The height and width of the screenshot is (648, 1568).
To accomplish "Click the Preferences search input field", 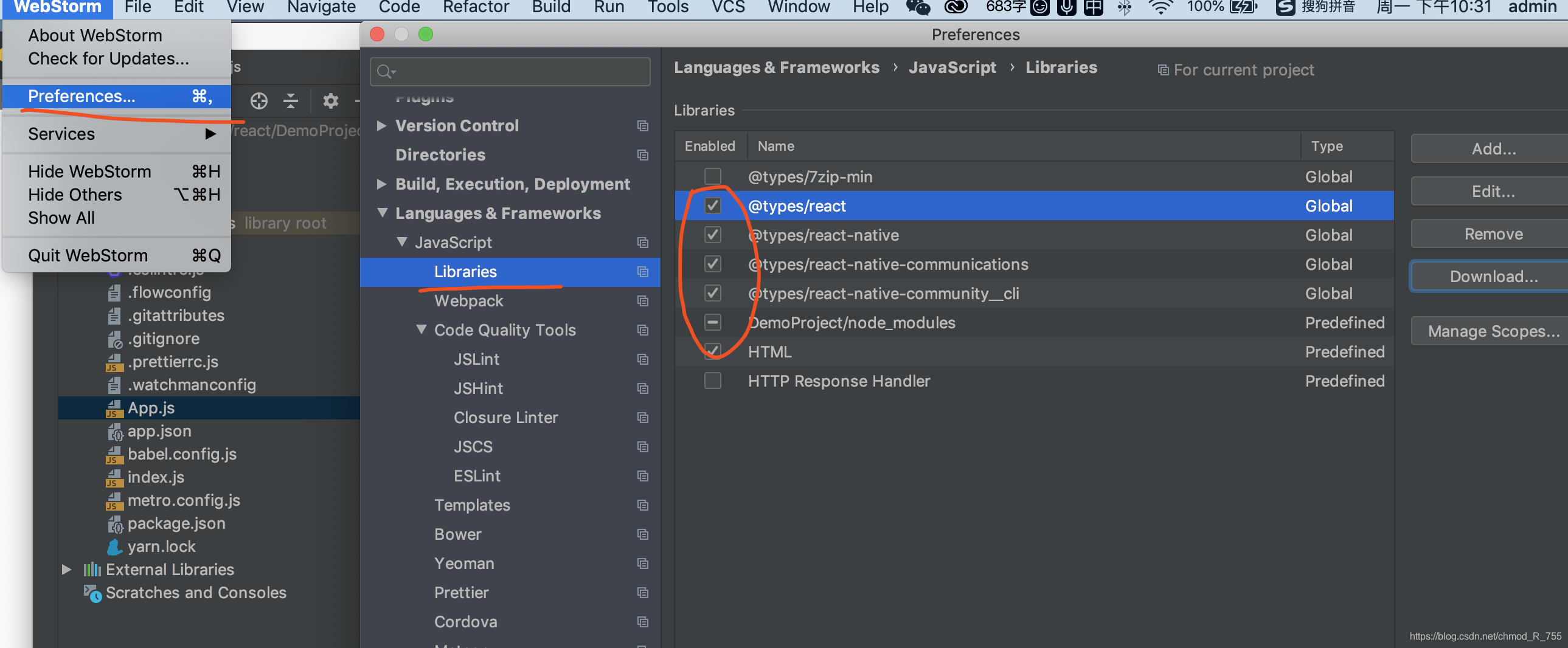I will pyautogui.click(x=510, y=72).
